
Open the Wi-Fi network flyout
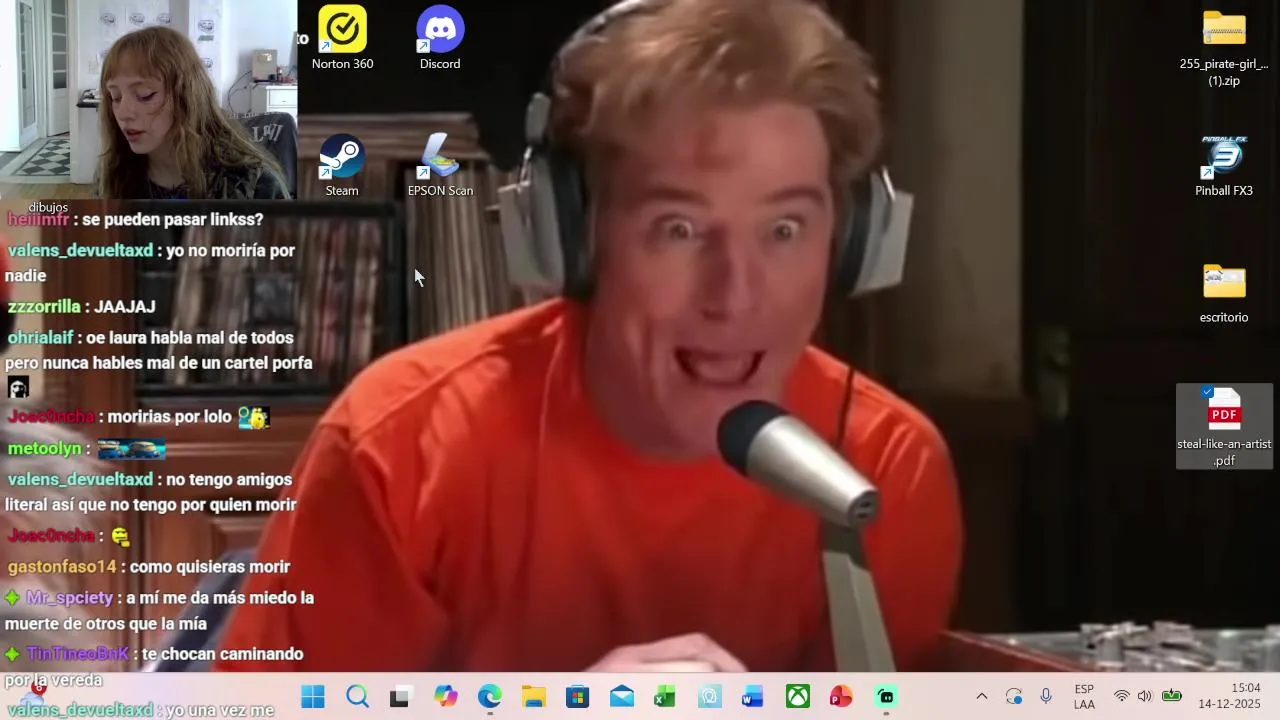1122,696
